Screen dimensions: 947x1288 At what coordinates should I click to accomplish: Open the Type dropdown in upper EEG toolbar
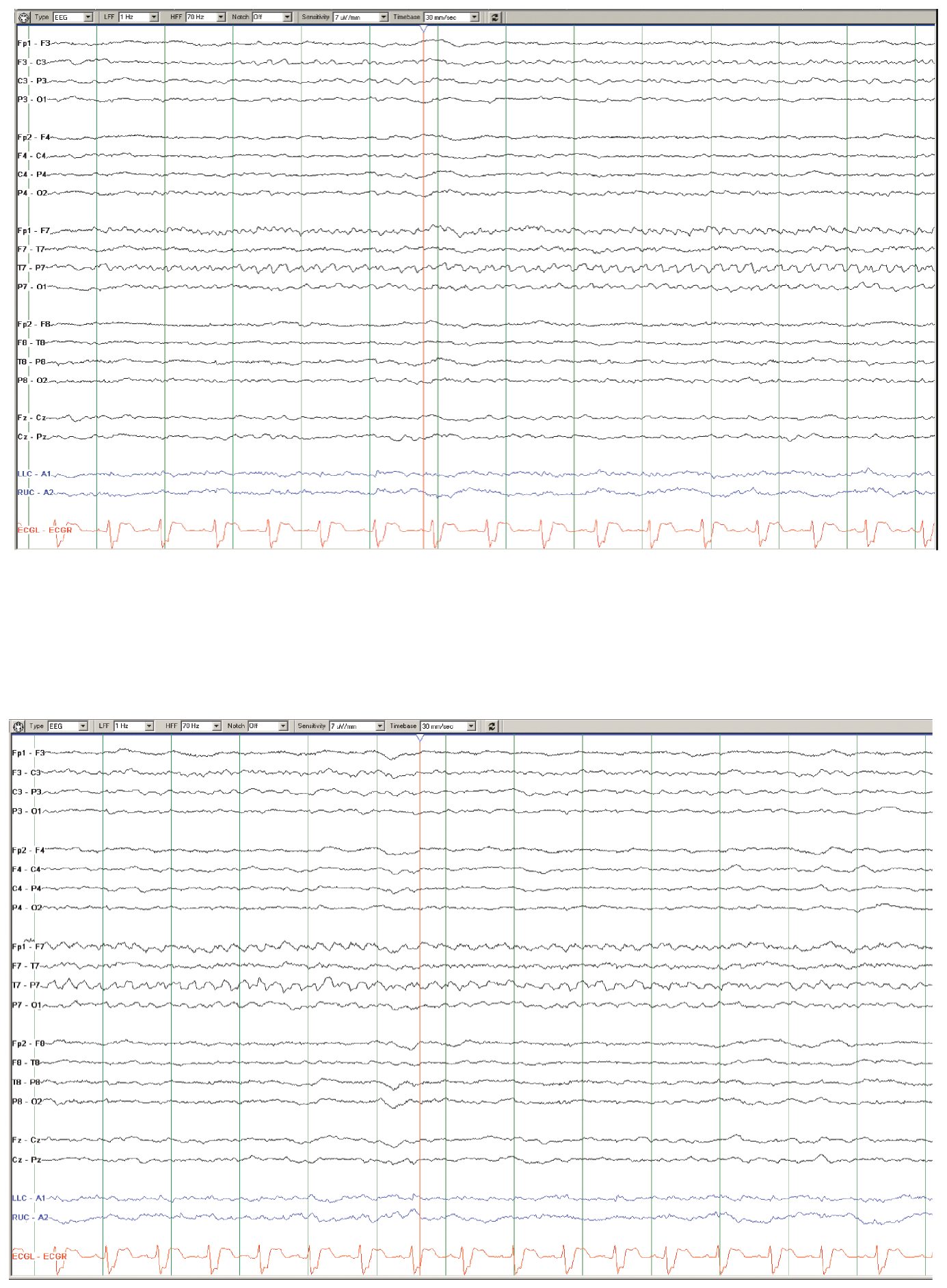coord(72,17)
